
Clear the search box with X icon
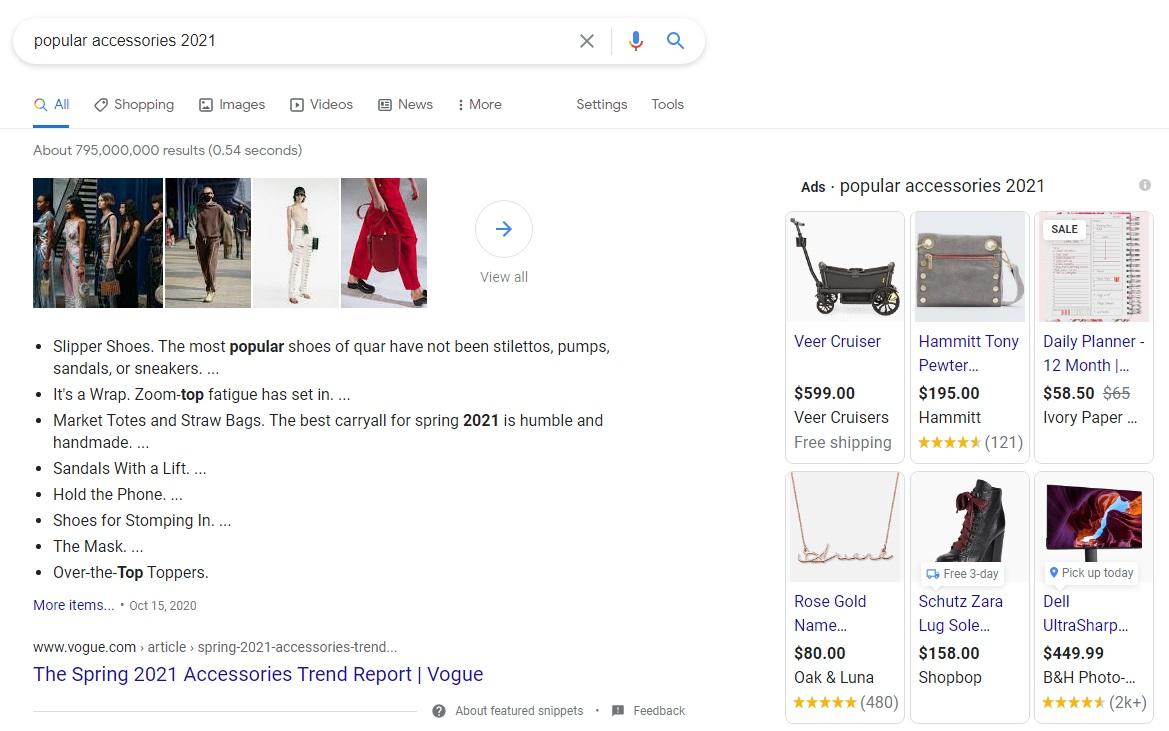[587, 41]
